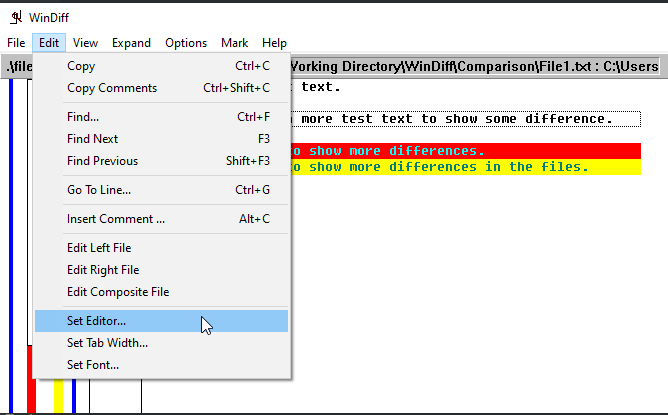Click the WinDiff application icon in title bar
The width and height of the screenshot is (668, 415).
(x=16, y=17)
